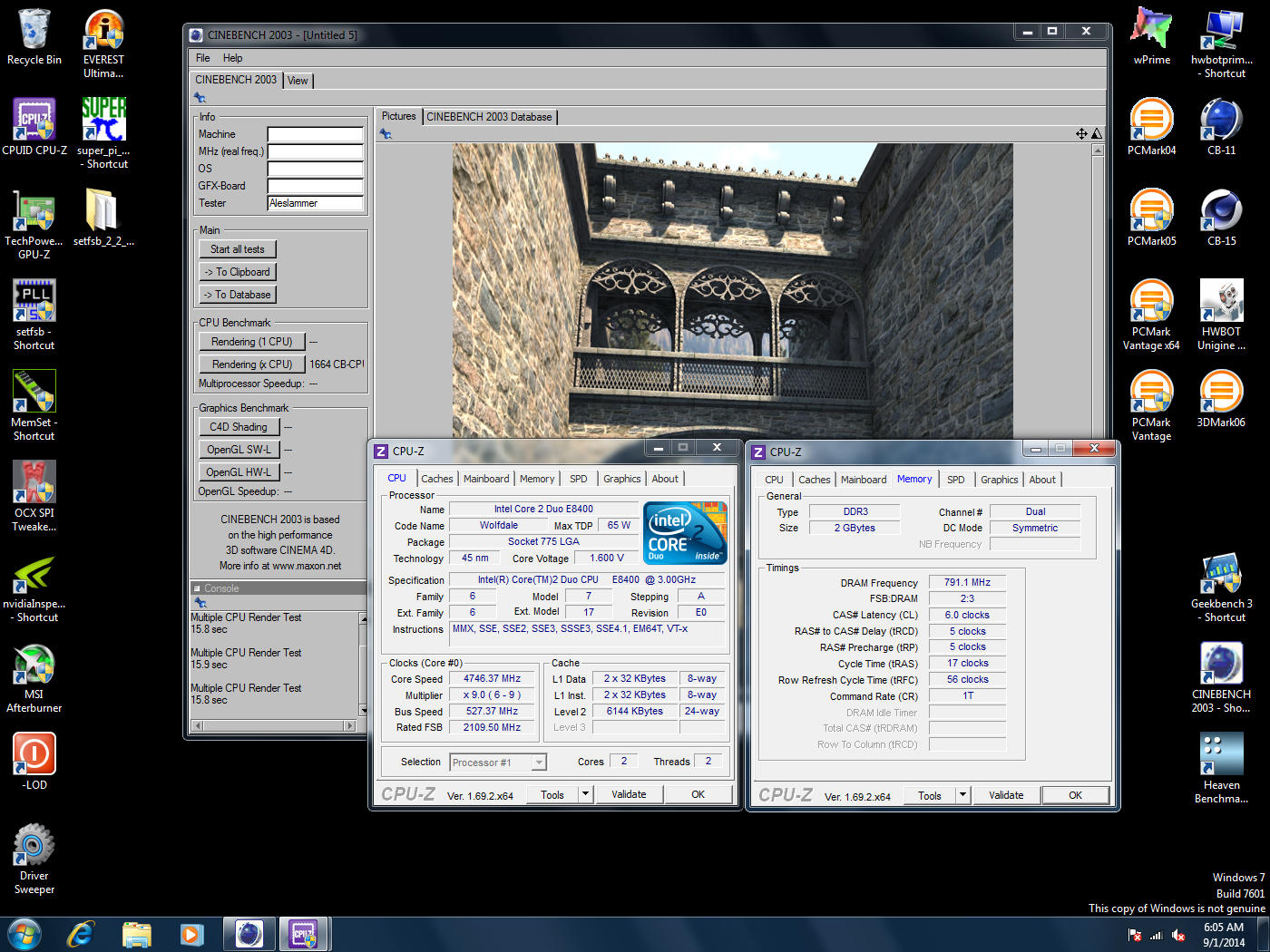1270x952 pixels.
Task: Open TechPowerUp GPU-Z desktop icon
Action: [x=34, y=224]
